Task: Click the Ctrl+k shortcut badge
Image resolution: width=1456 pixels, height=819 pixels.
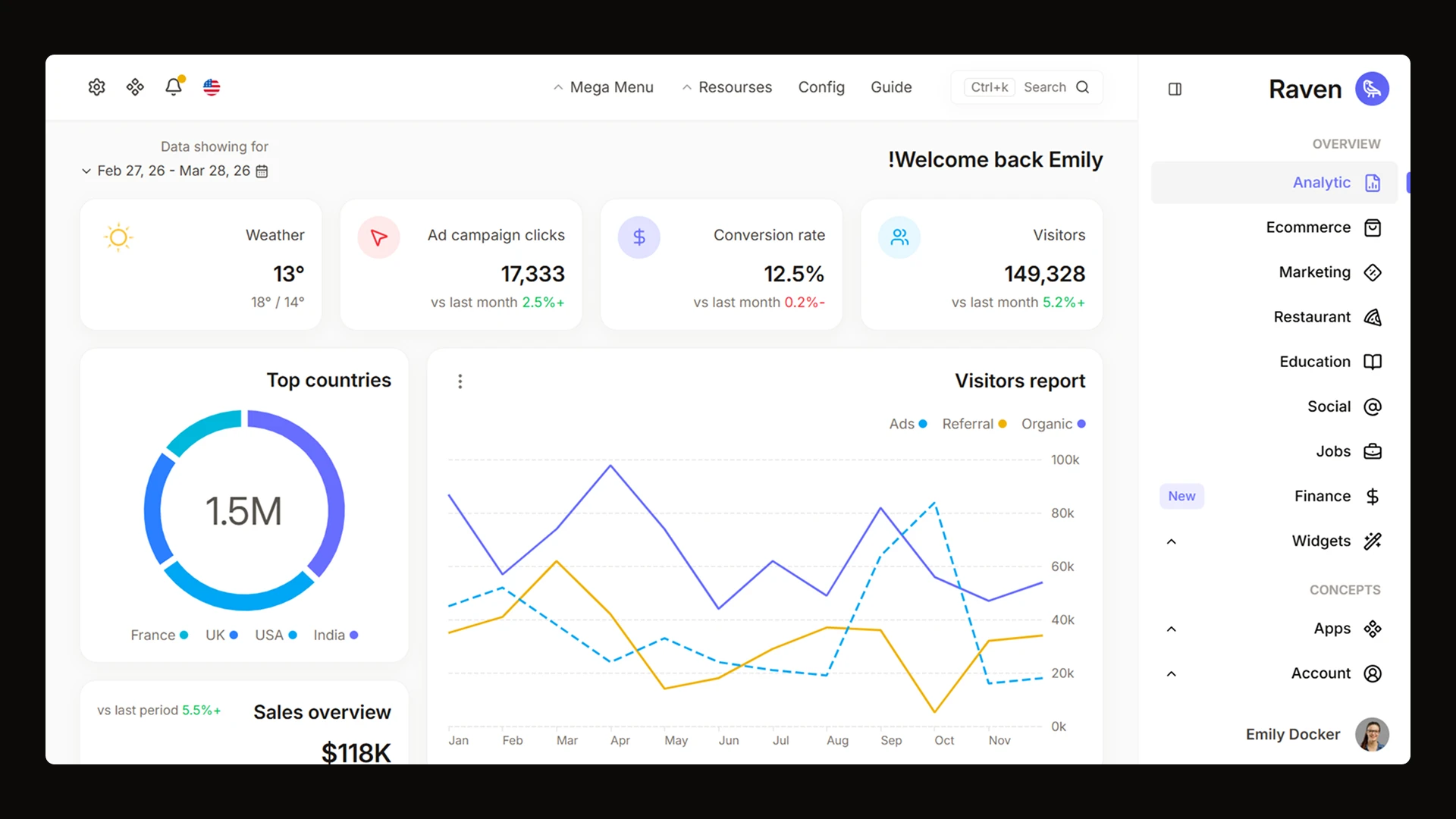Action: pos(990,87)
